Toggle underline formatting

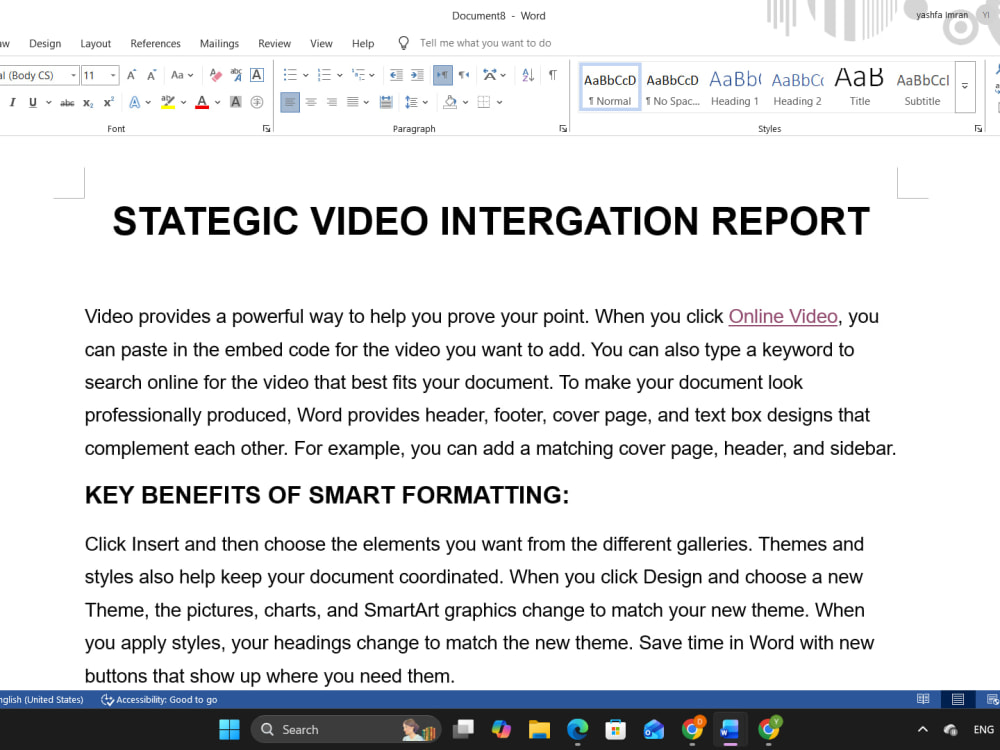pos(33,102)
